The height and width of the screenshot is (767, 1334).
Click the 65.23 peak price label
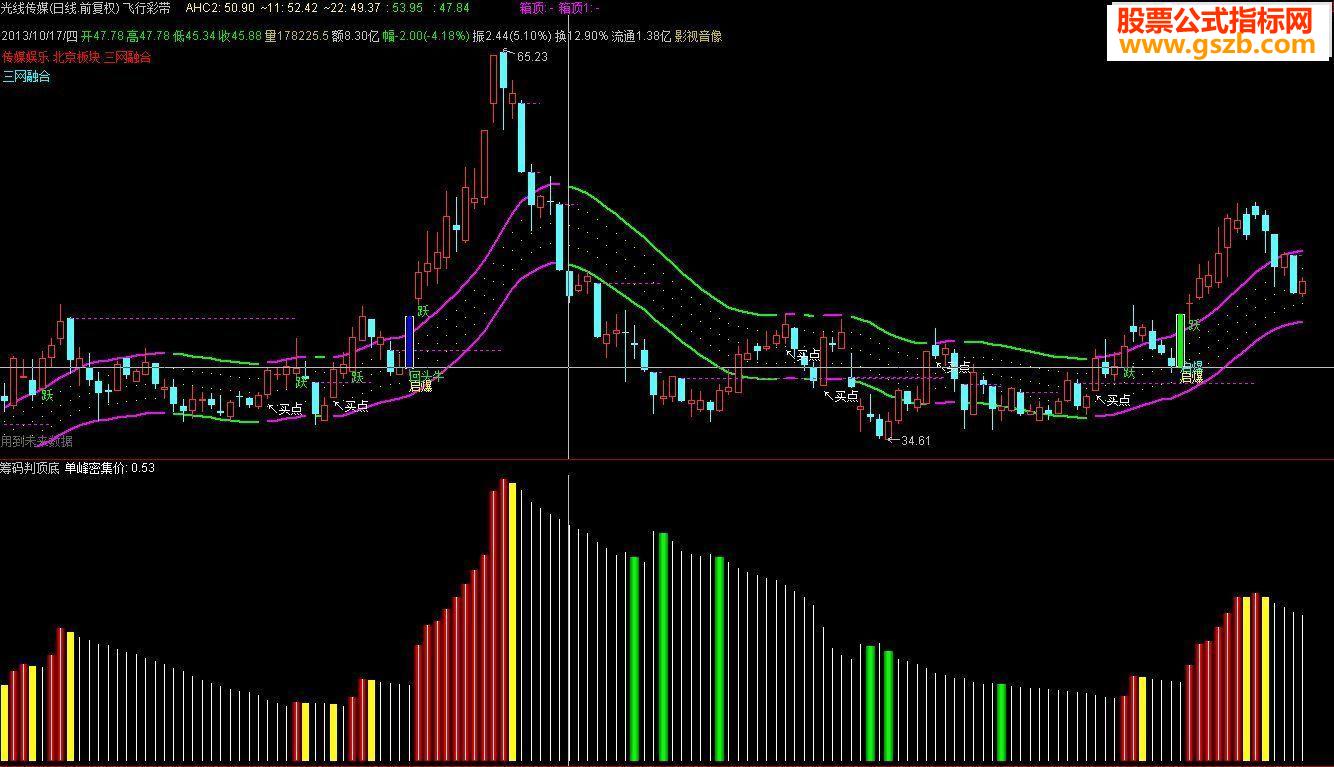click(533, 57)
